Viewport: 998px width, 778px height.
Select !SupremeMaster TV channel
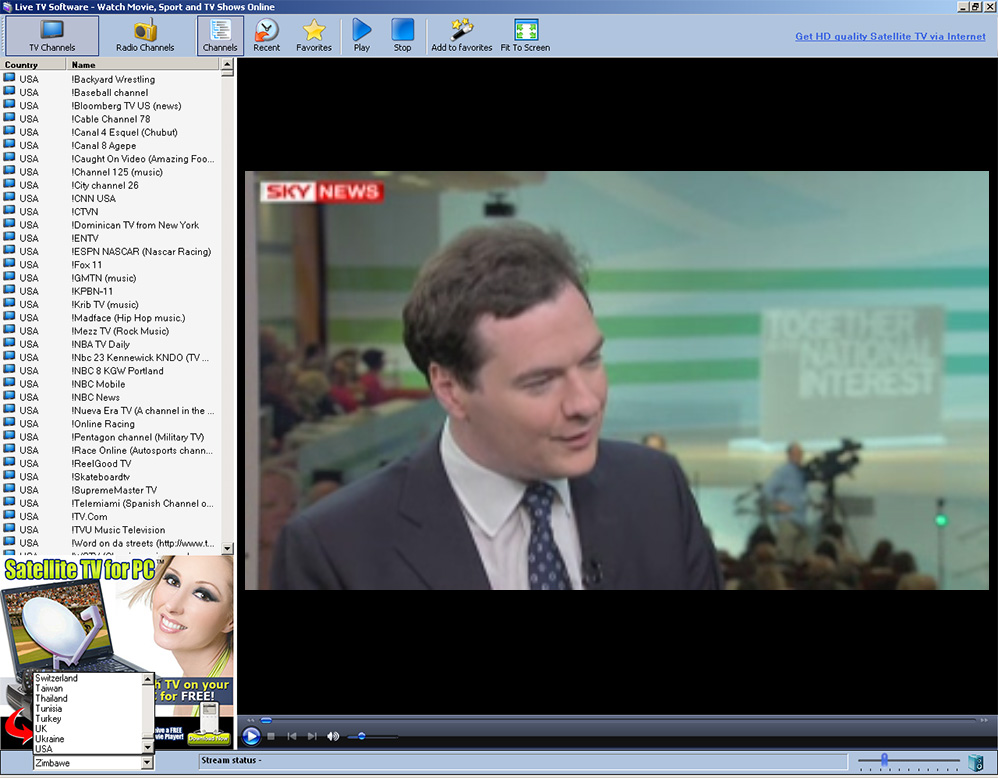115,490
